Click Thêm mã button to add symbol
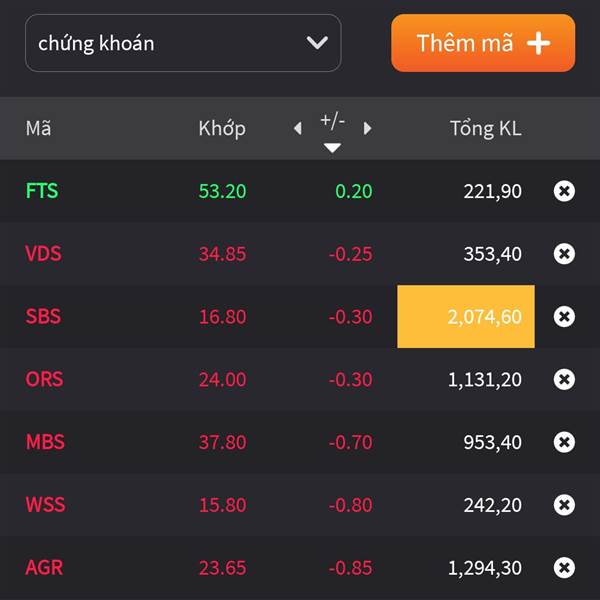The image size is (600, 600). [x=483, y=43]
